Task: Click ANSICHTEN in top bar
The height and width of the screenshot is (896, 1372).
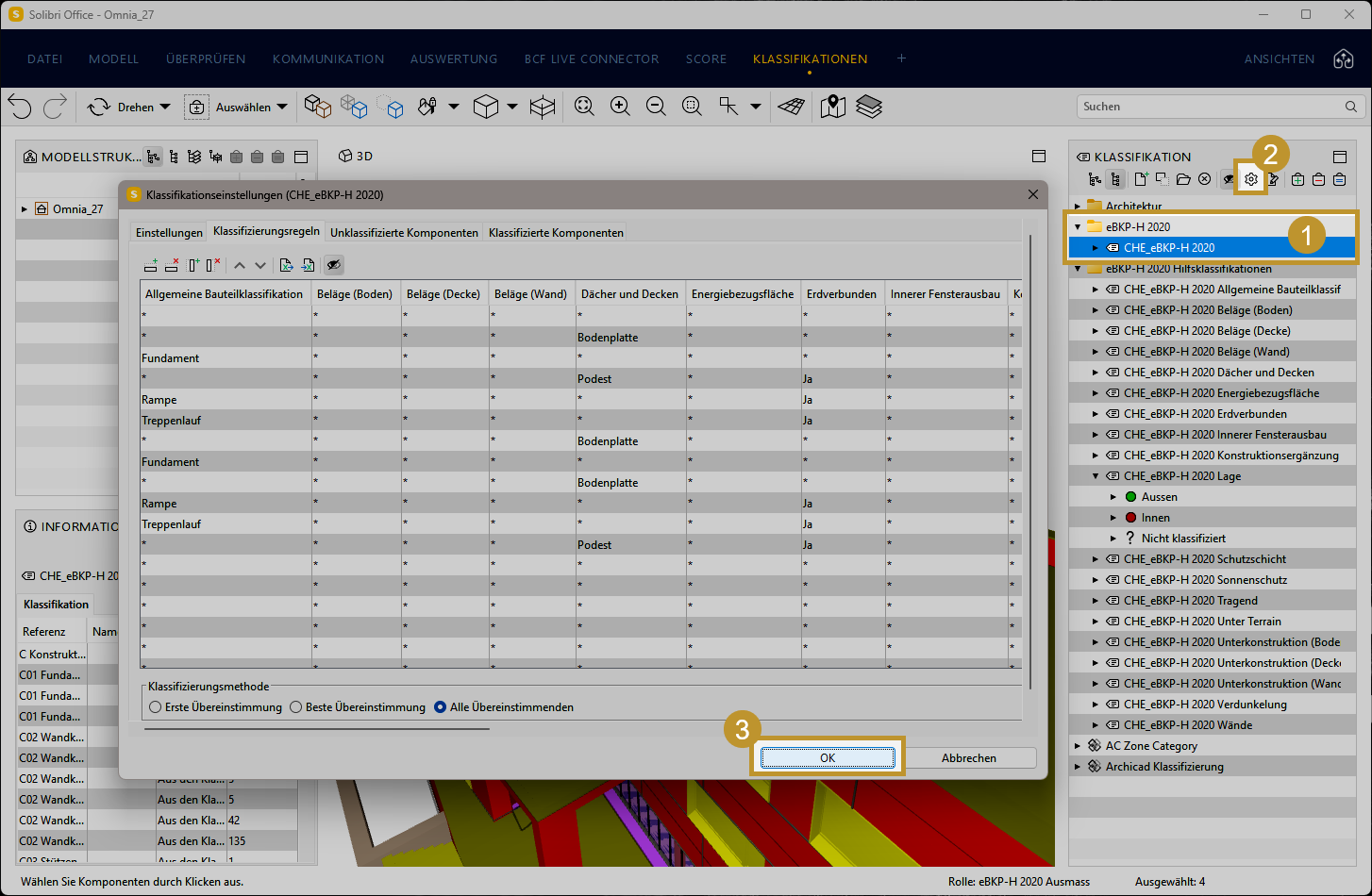Action: tap(1280, 58)
